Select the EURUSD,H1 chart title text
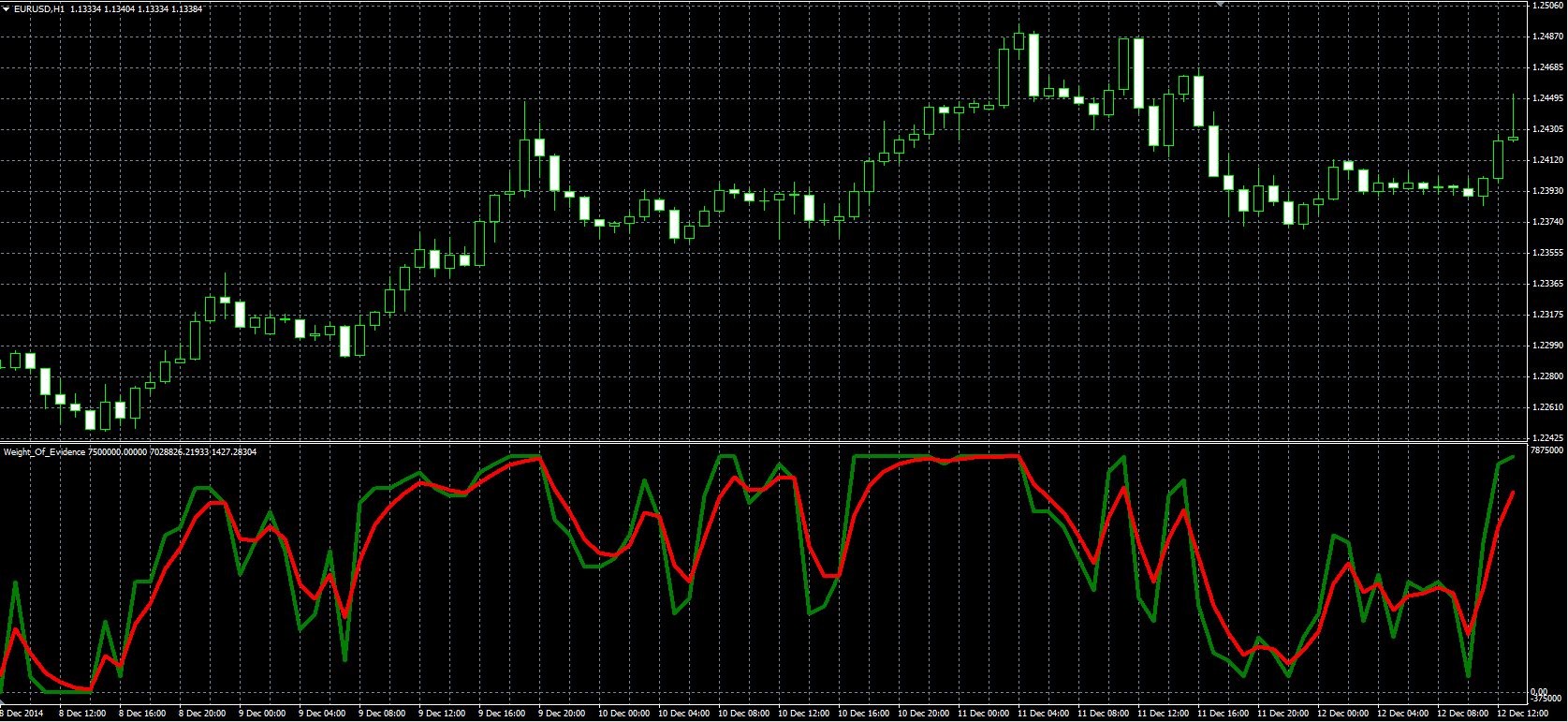1568x722 pixels. pos(39,8)
